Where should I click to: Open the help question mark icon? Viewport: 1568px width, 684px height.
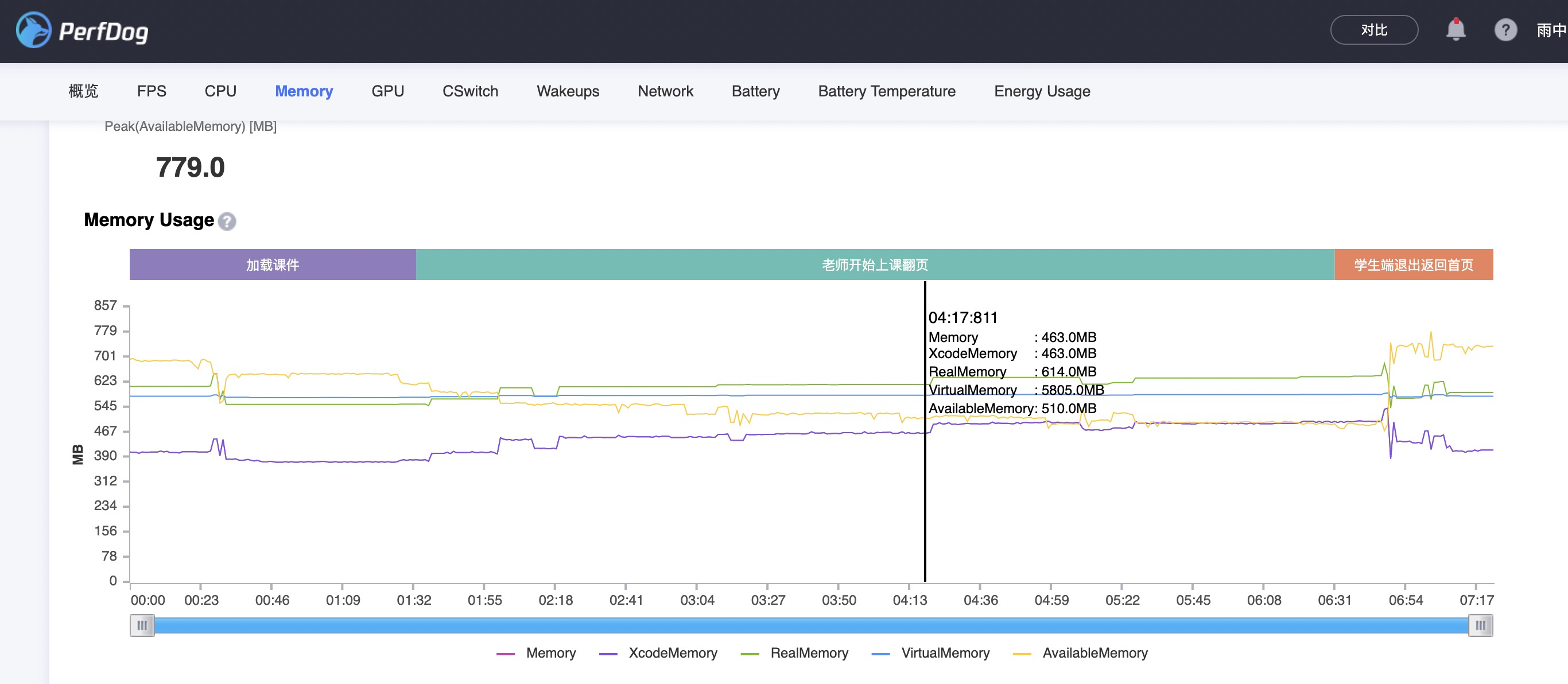click(1505, 30)
